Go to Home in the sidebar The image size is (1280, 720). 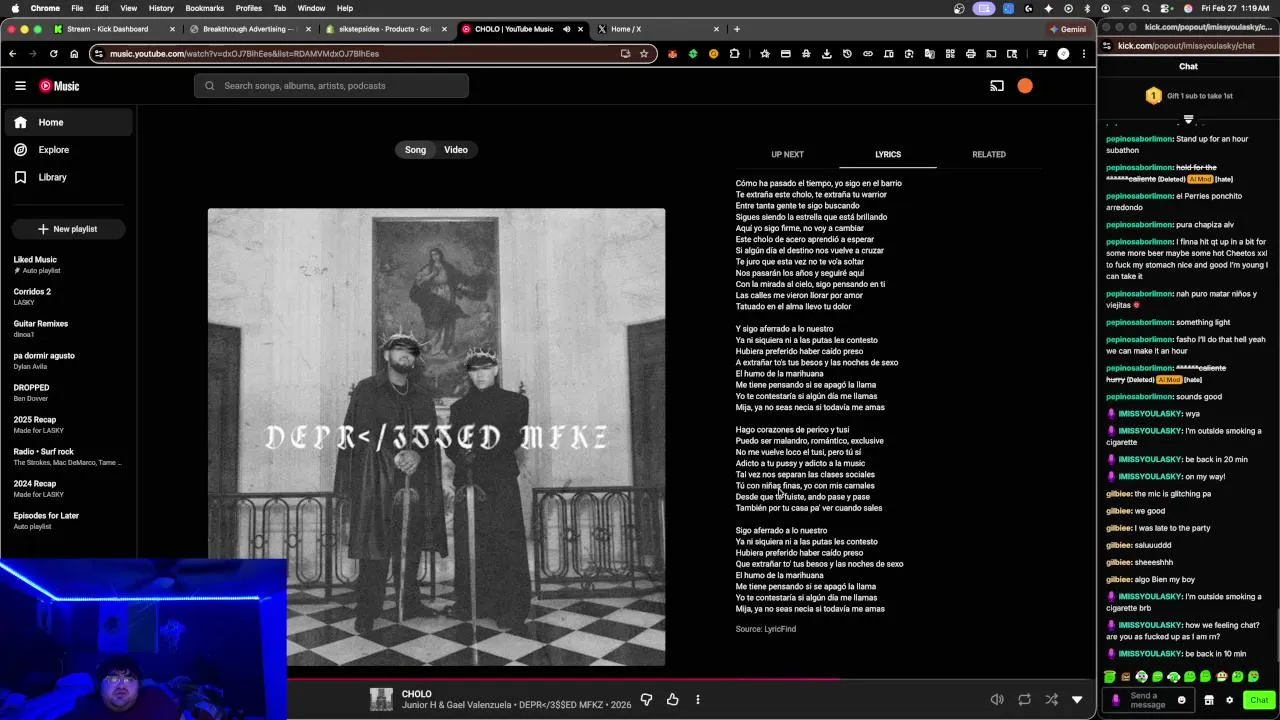click(x=69, y=122)
